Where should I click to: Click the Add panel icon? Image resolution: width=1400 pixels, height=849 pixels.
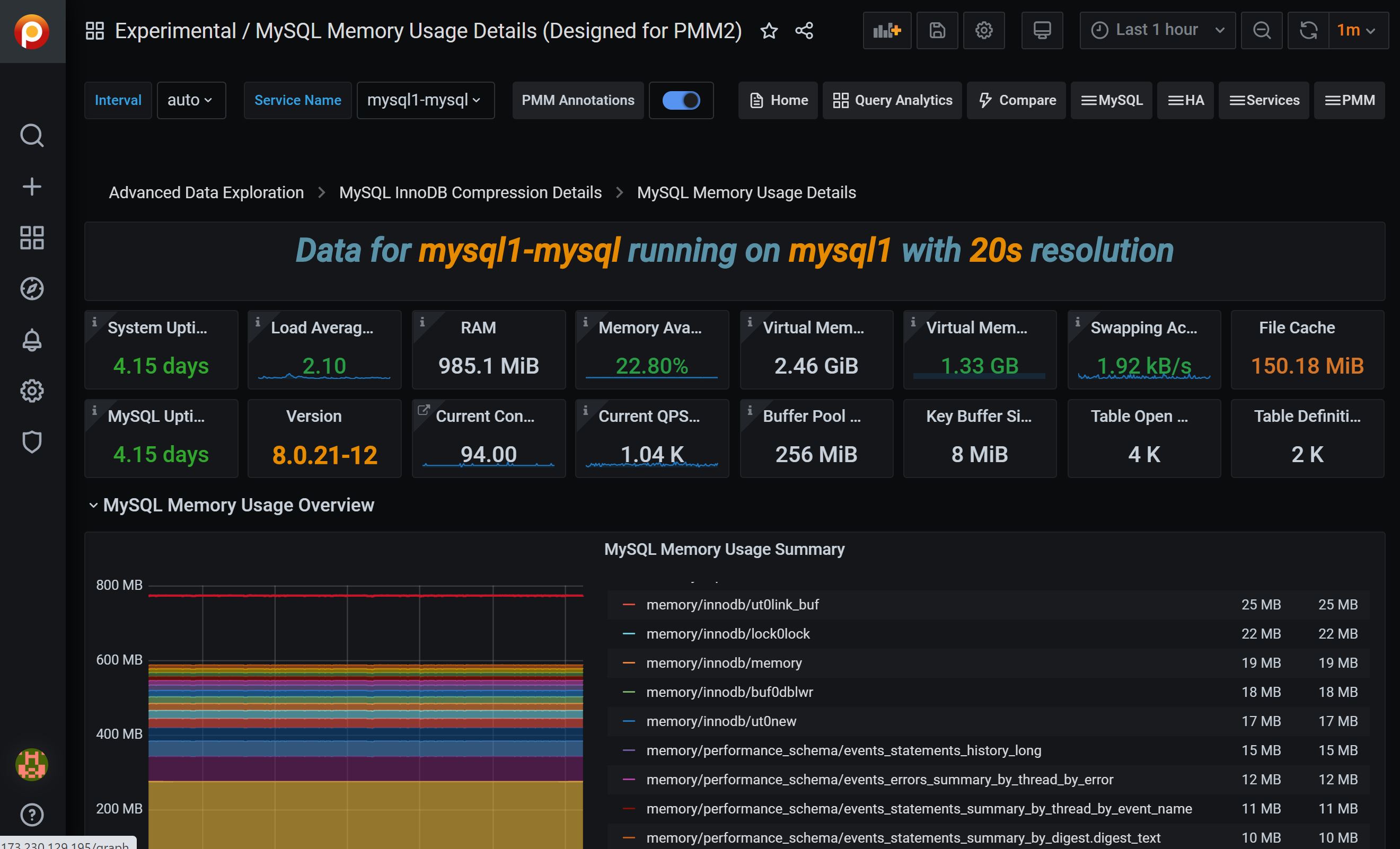tap(886, 30)
